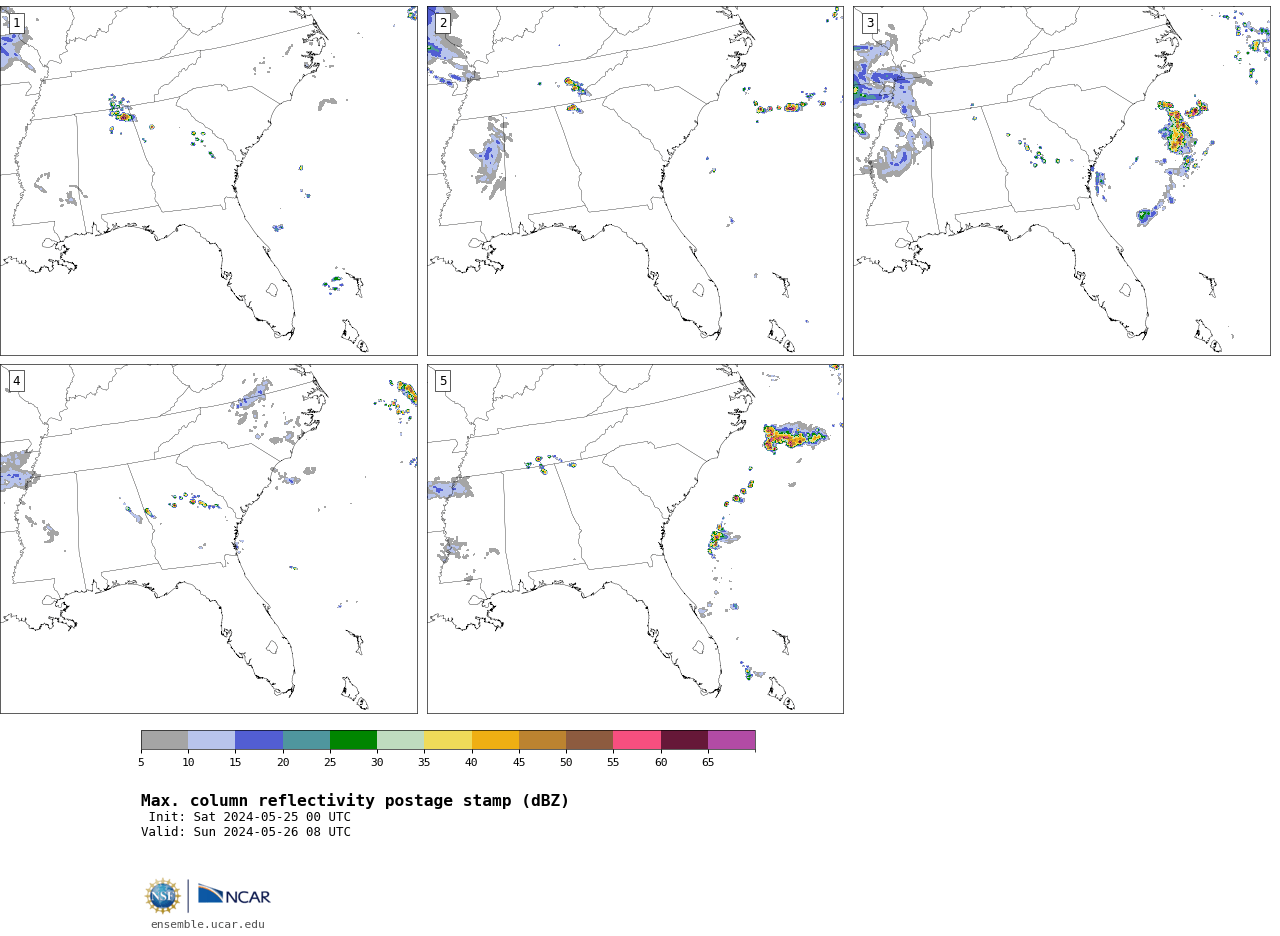This screenshot has height=936, width=1280.
Task: Open ensemble member 5 map thumbnail
Action: pyautogui.click(x=635, y=539)
